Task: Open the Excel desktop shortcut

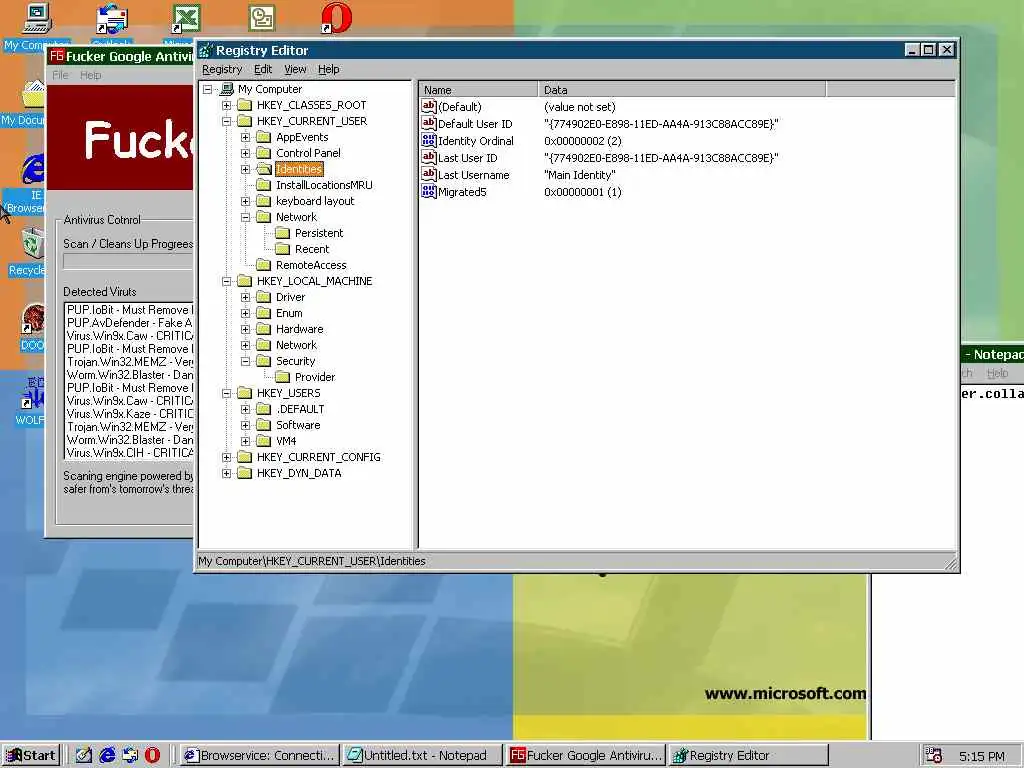Action: [186, 18]
